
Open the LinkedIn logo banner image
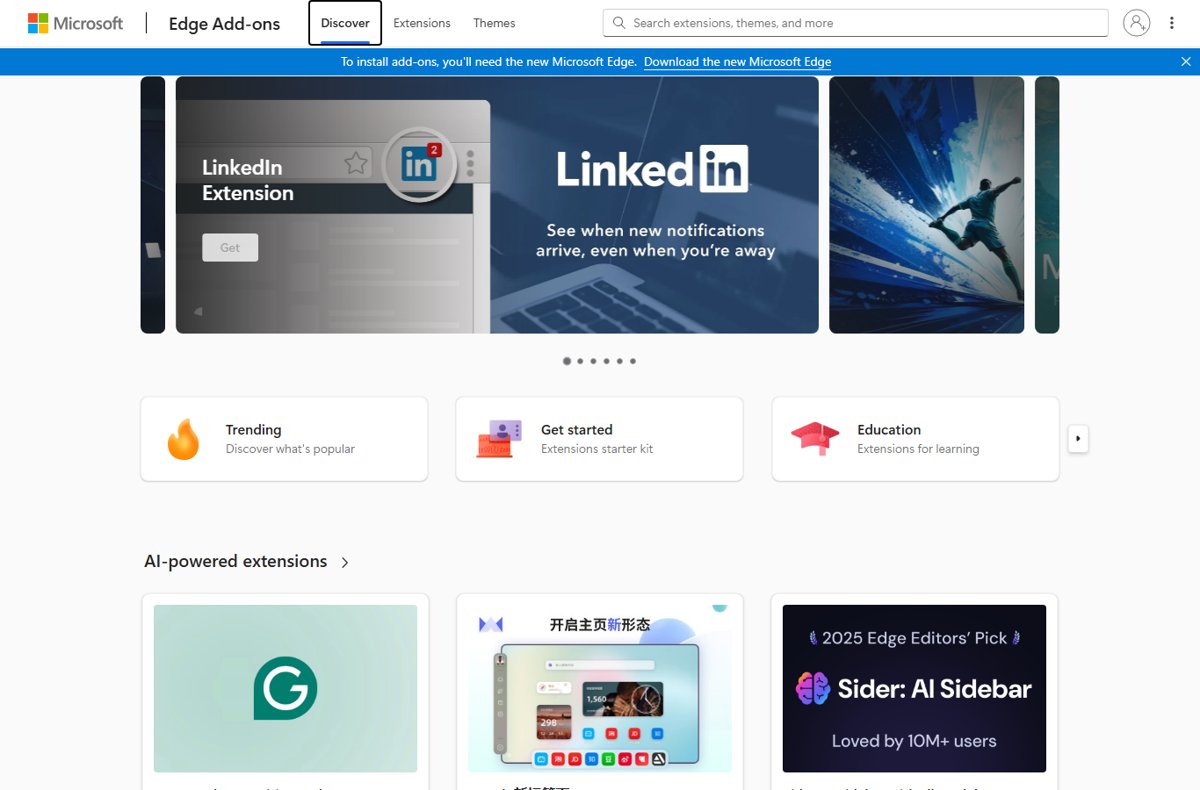tap(654, 170)
